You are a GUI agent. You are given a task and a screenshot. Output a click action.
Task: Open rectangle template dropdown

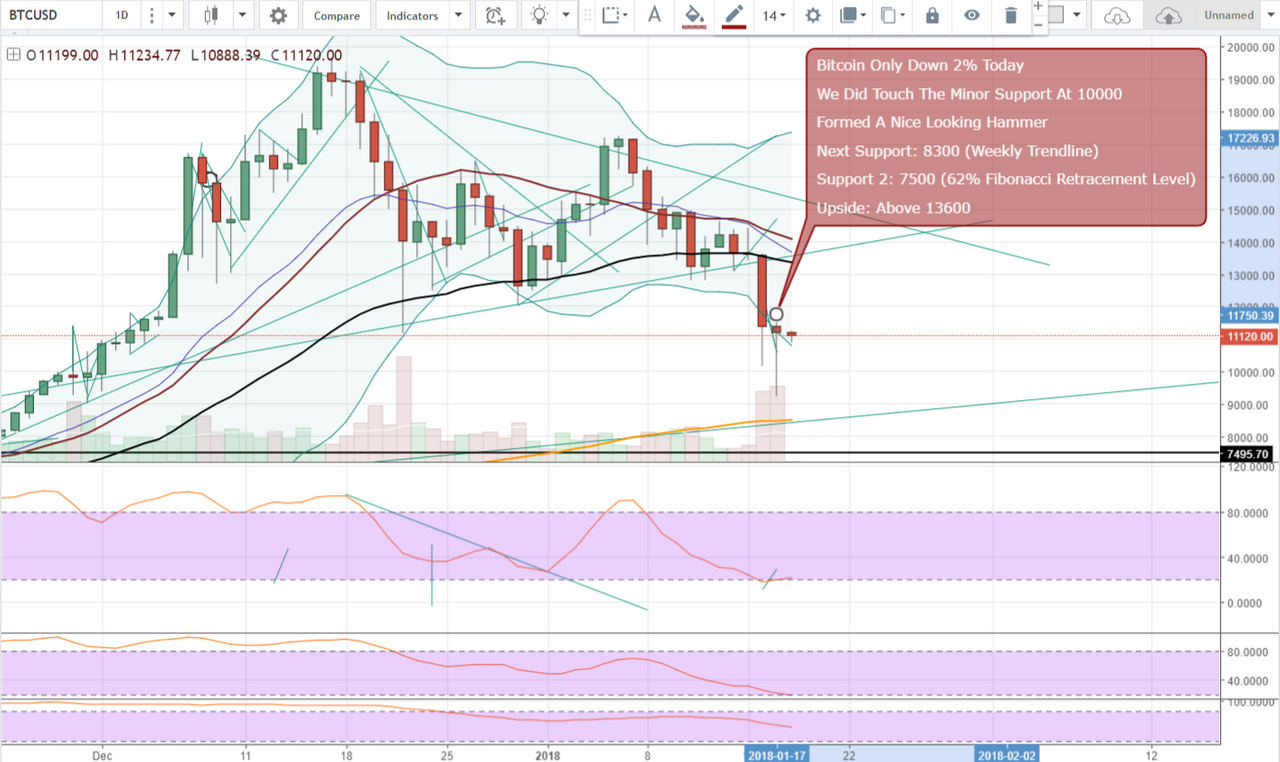pos(615,15)
